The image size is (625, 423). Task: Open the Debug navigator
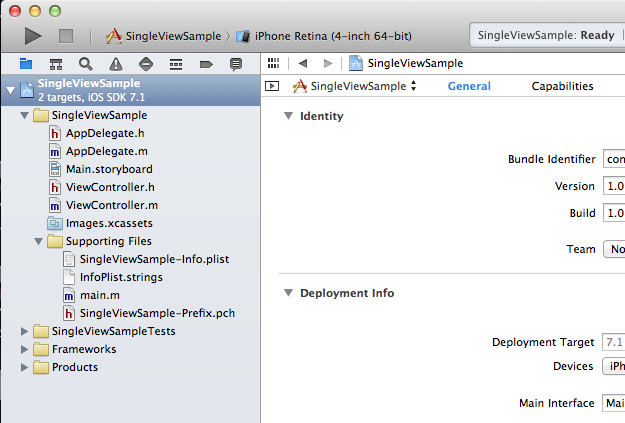point(176,64)
